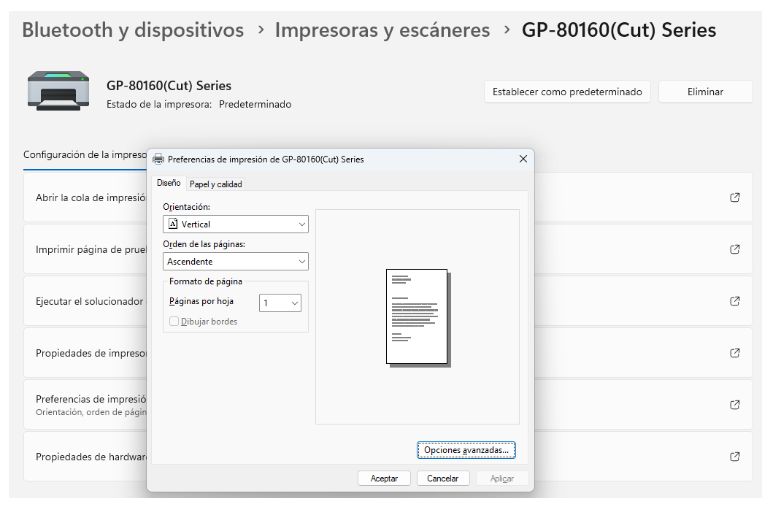The height and width of the screenshot is (505, 769).
Task: Click the GP-80160 printer icon in settings
Action: (58, 91)
